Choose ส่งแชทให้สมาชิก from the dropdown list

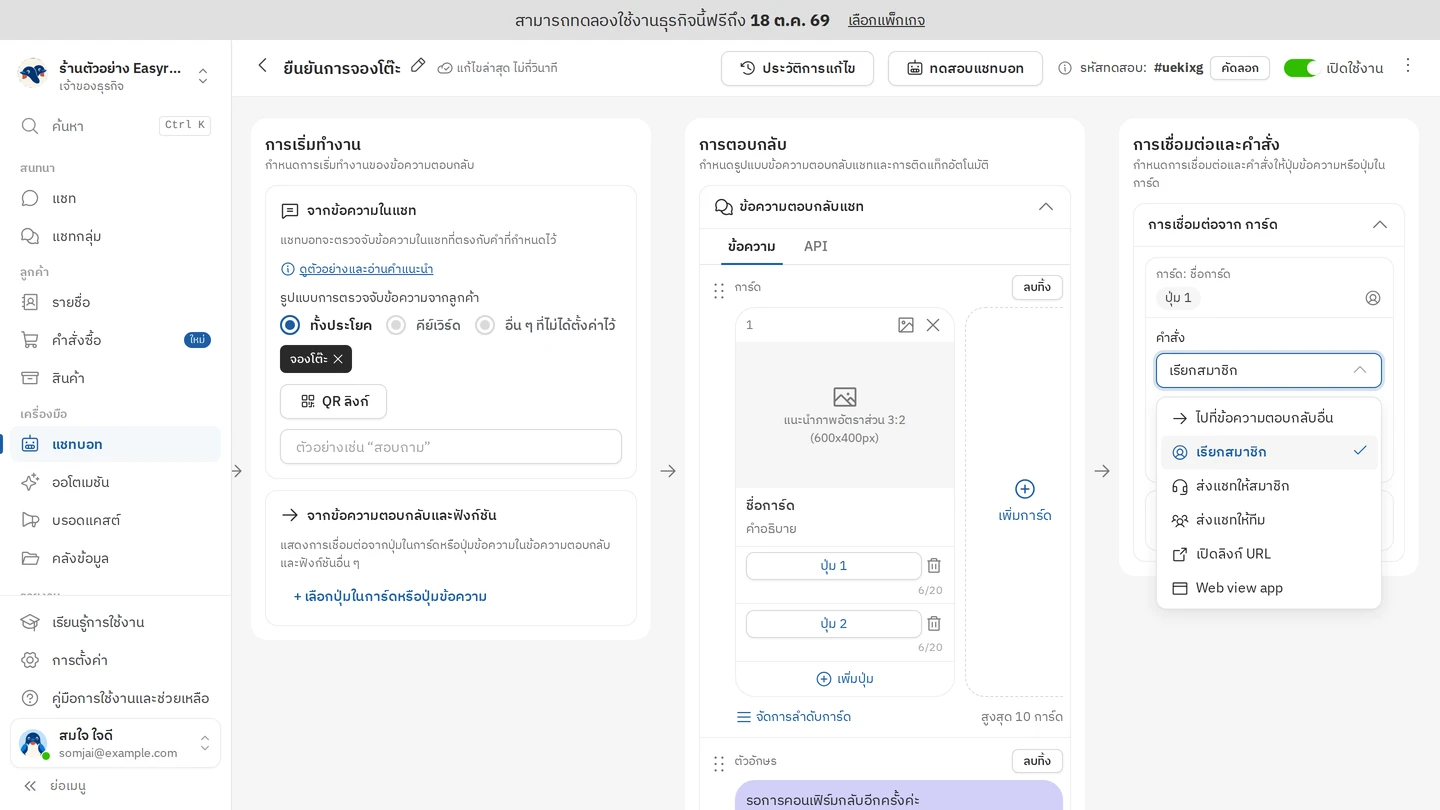pos(1269,486)
